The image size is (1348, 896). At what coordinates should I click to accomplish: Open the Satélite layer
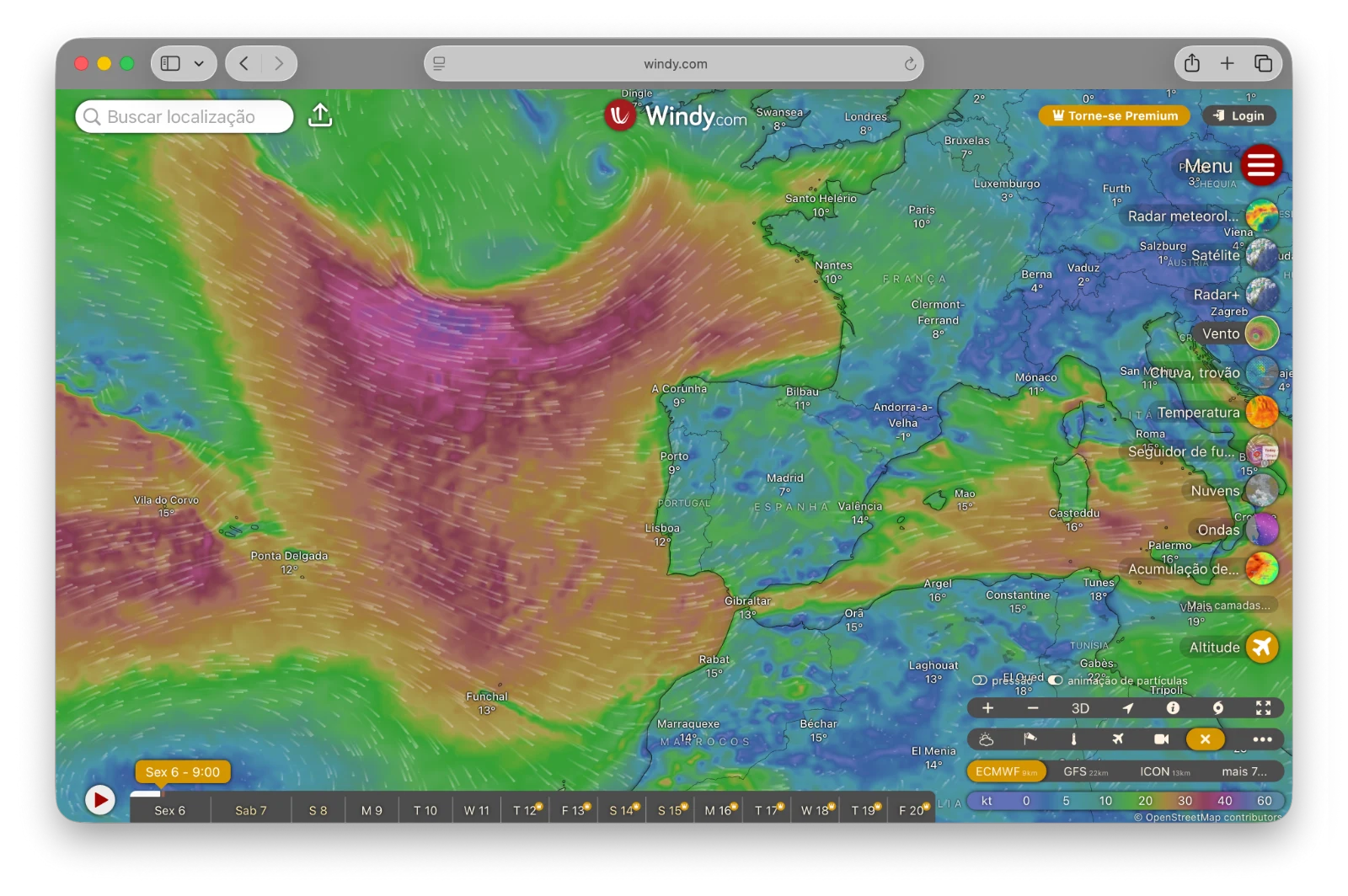1262,255
